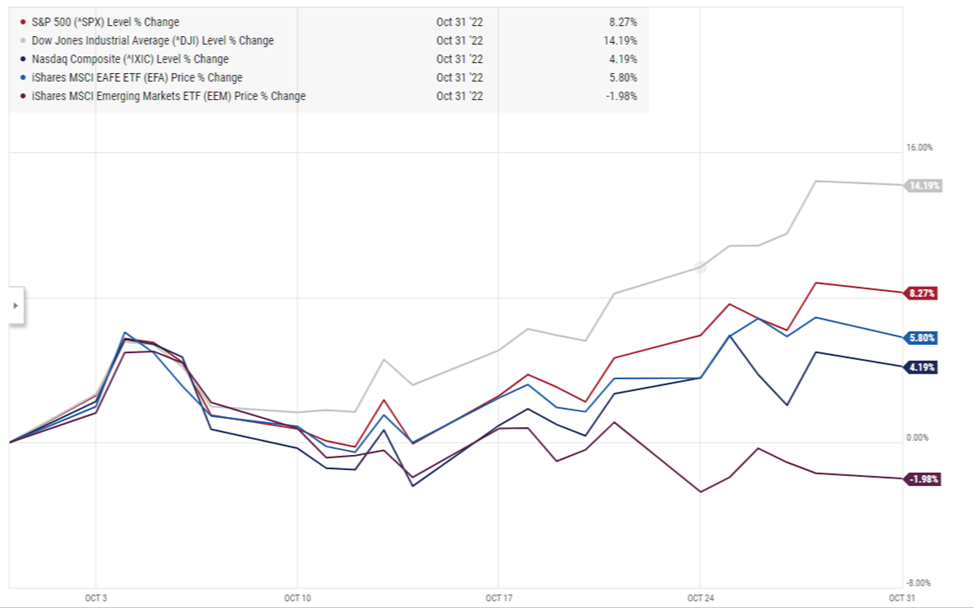
Task: Select the iShares MSCI EAFE ETF legend label
Action: pyautogui.click(x=137, y=78)
